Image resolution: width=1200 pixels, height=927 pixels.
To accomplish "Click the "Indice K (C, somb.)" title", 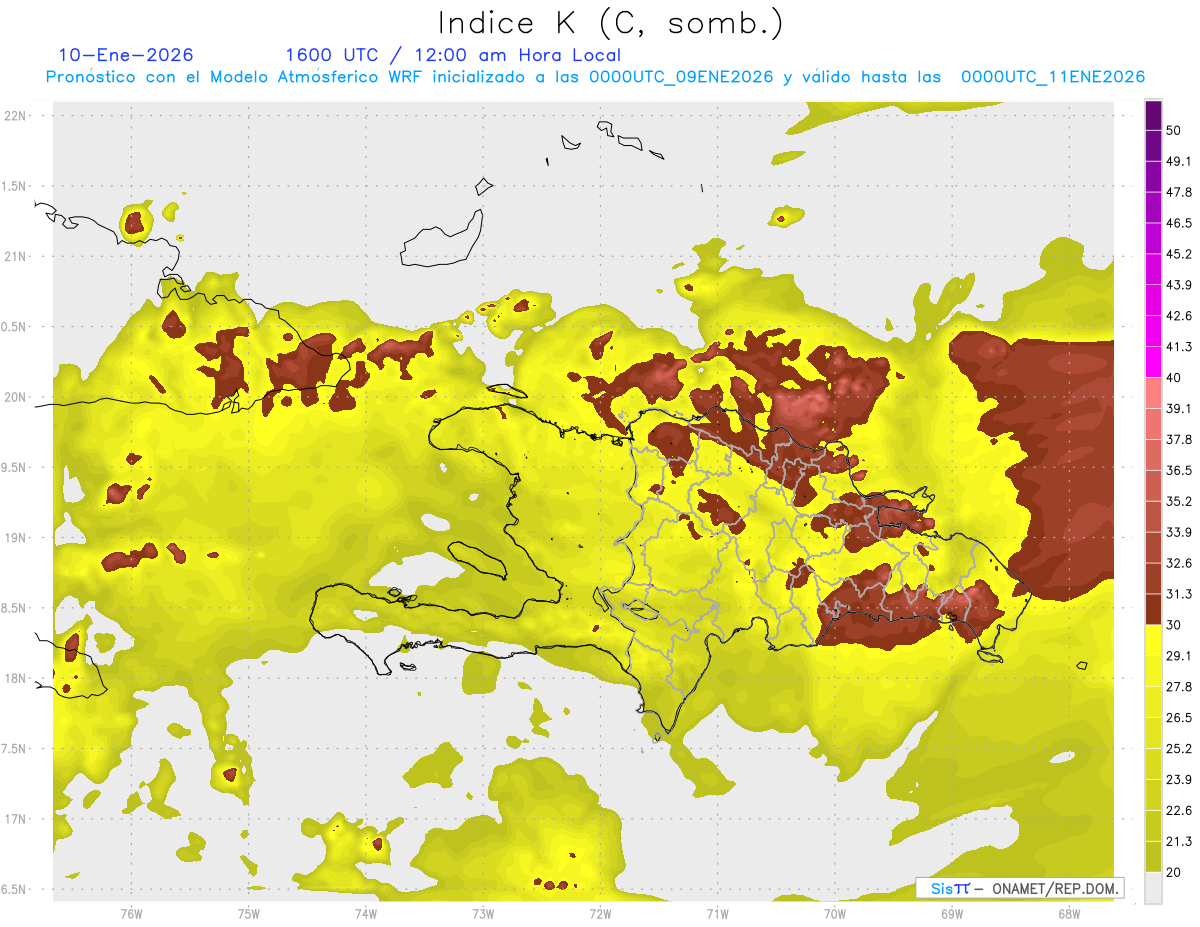I will coord(610,23).
